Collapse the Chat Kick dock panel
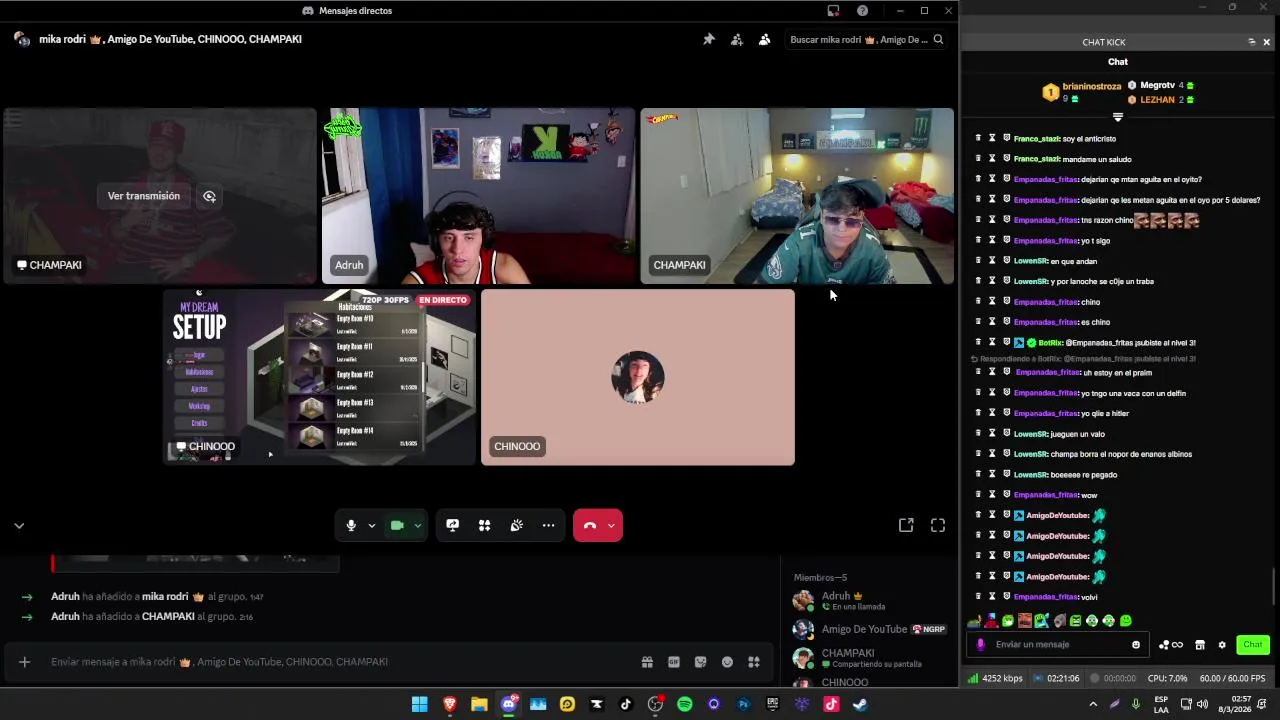Screen dimensions: 1280x720 point(1252,42)
